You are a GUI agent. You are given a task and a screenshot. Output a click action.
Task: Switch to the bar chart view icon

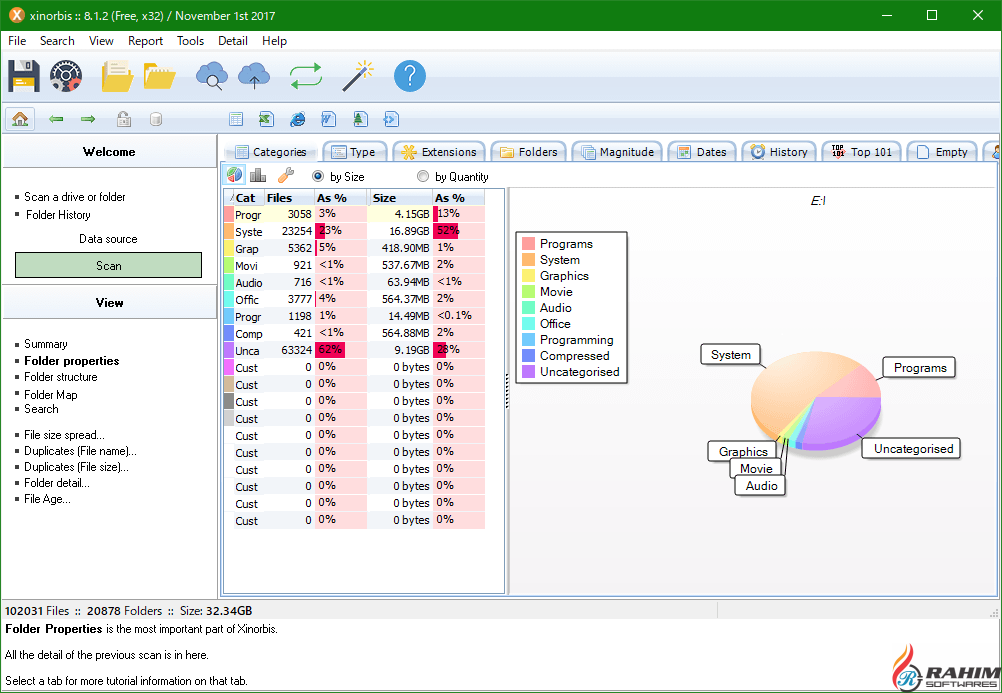258,176
